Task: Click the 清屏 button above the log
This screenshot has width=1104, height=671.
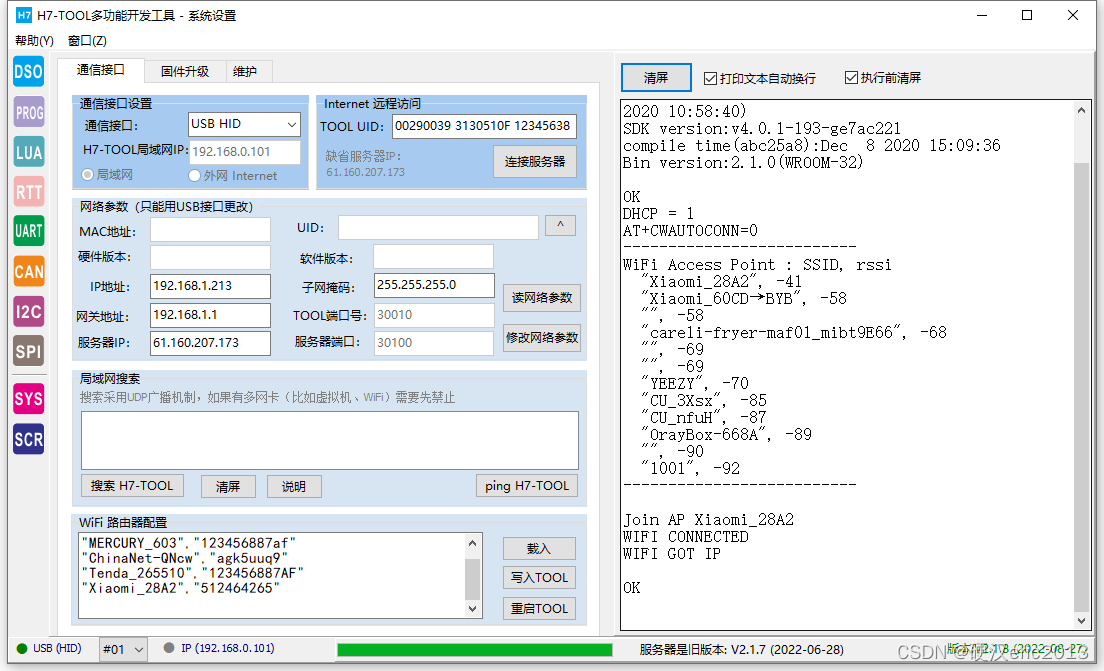Action: tap(656, 77)
